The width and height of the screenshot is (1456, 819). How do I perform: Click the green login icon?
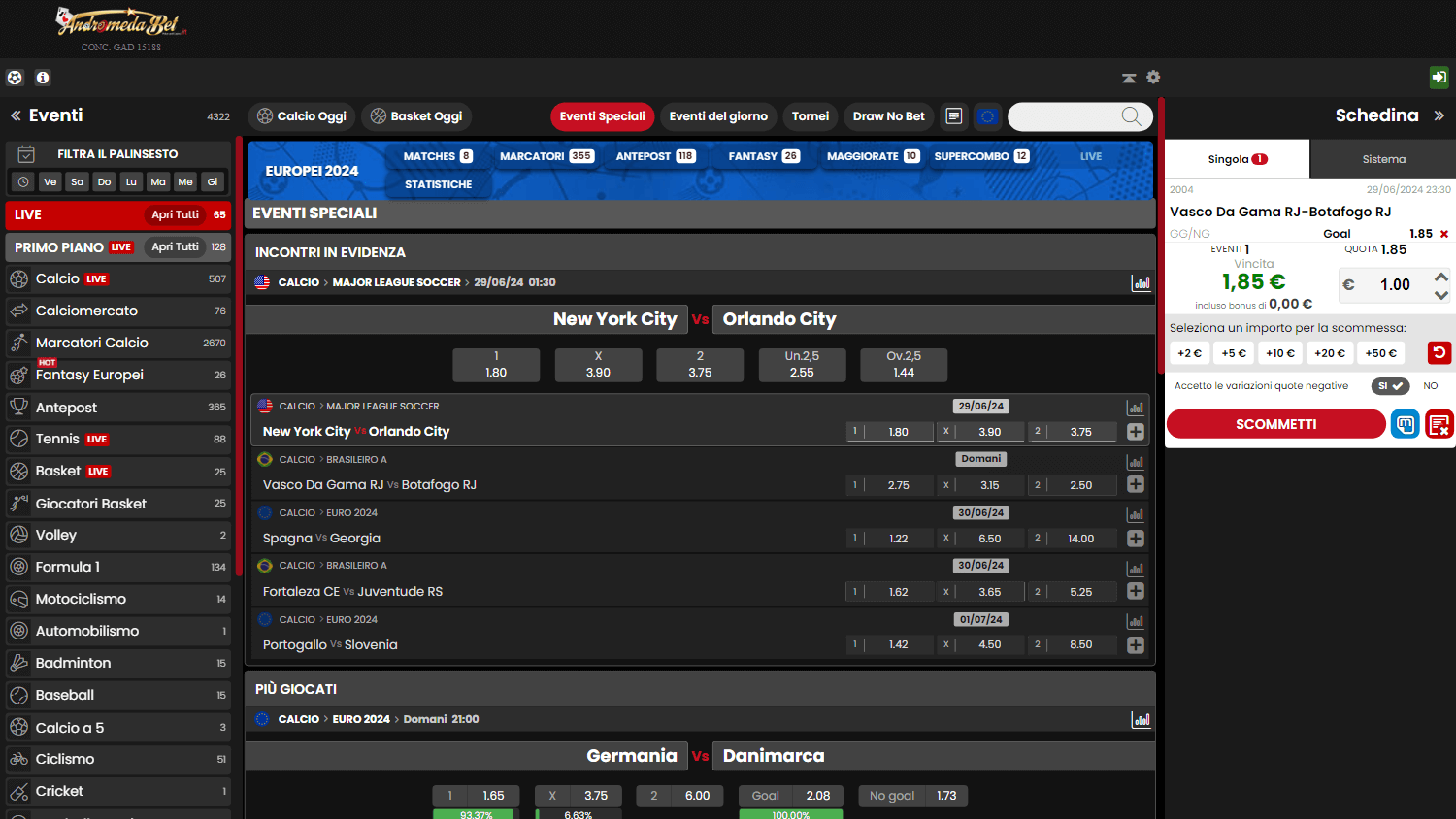pos(1439,78)
